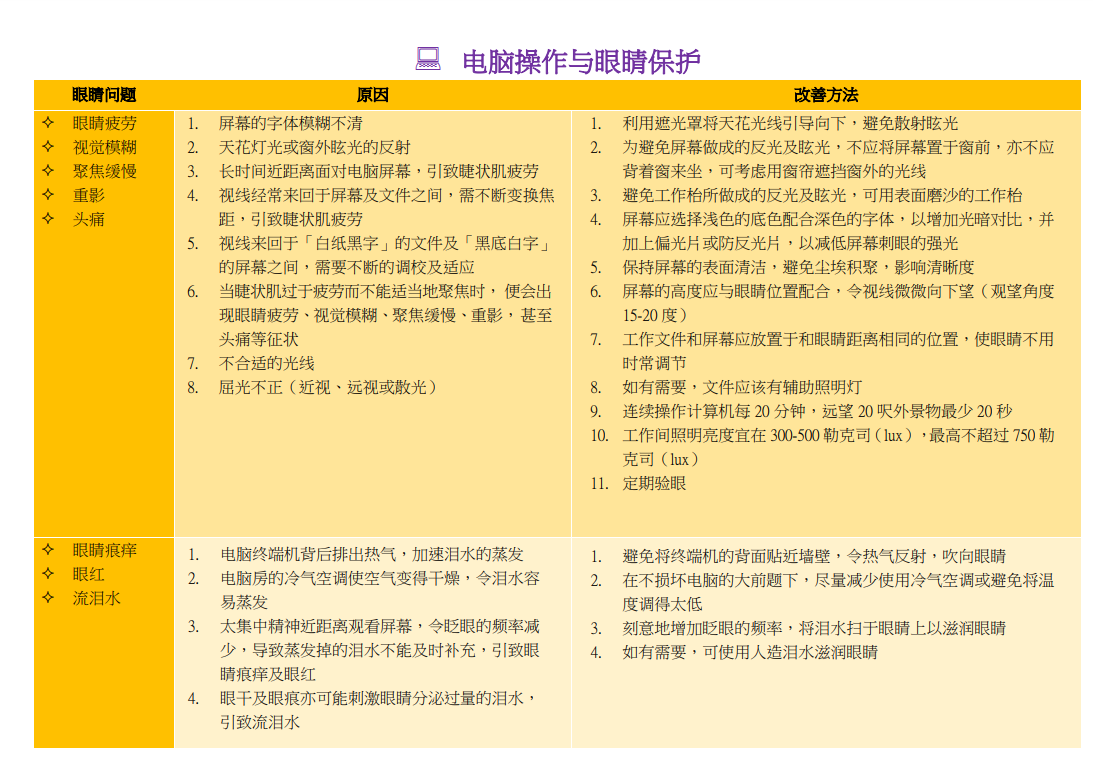Select the line 如有需要，文件应该有辅助照明灯
Screen dimensions: 1093x772
[x=742, y=387]
